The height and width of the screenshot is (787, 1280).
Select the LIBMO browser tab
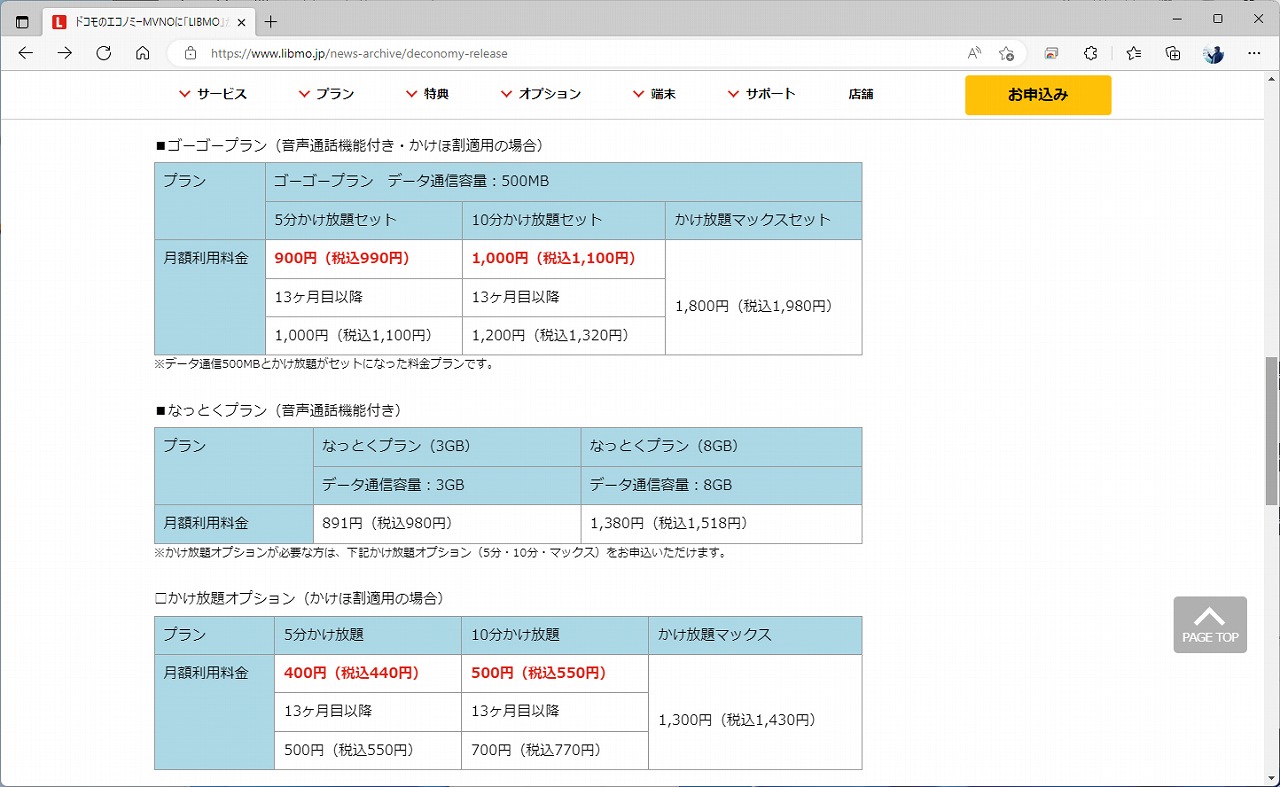click(150, 21)
